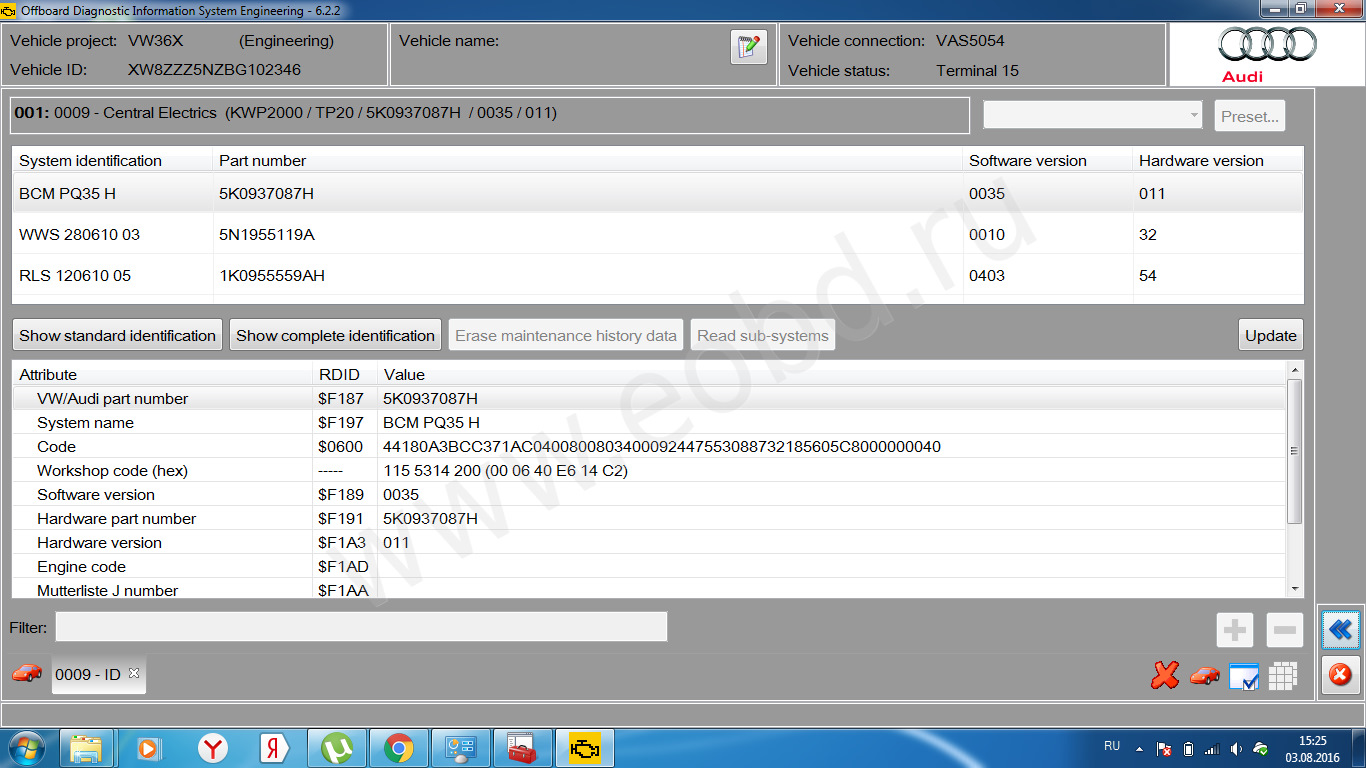The image size is (1366, 768).
Task: Click Show standard identification button
Action: pos(118,335)
